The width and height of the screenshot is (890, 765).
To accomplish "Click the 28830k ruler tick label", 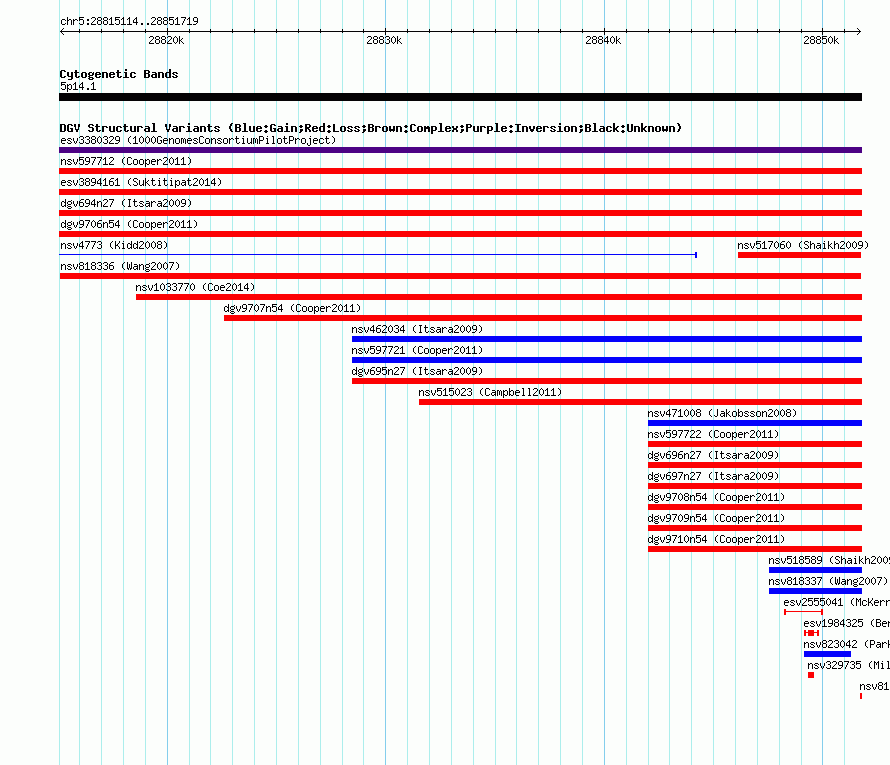I will (384, 40).
